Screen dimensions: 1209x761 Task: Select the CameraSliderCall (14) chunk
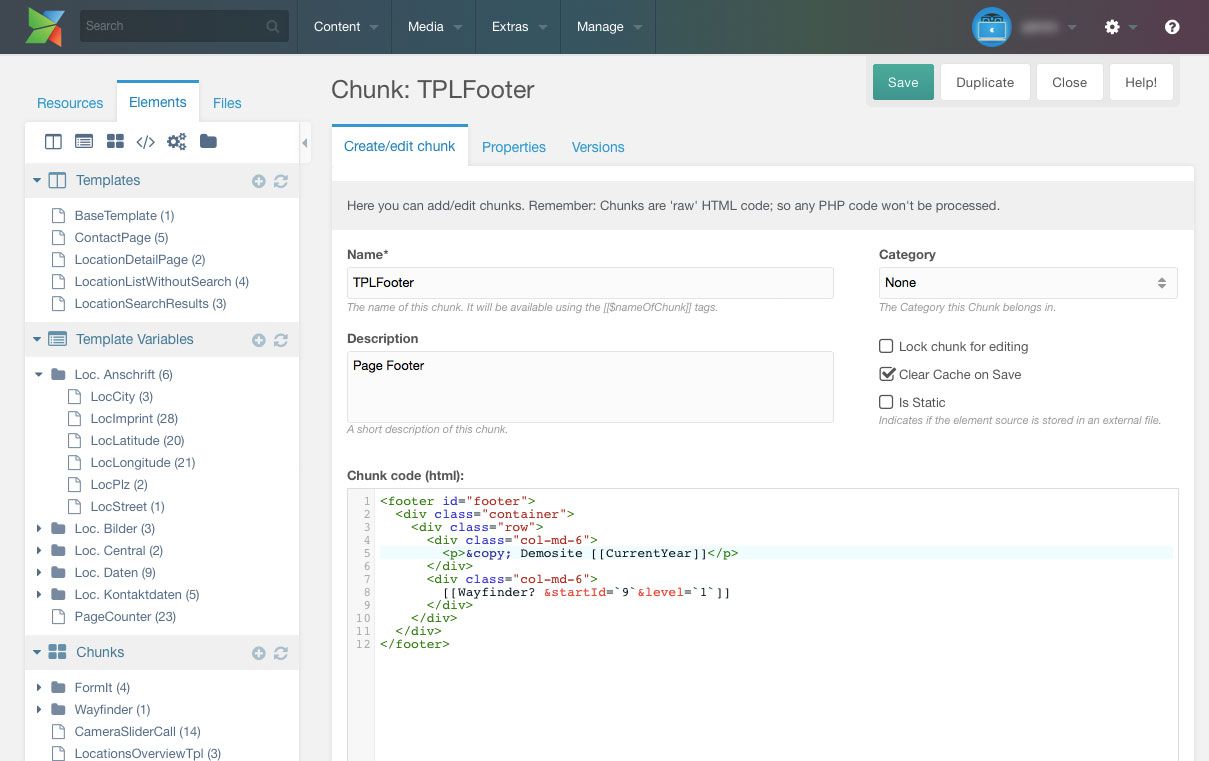point(137,732)
